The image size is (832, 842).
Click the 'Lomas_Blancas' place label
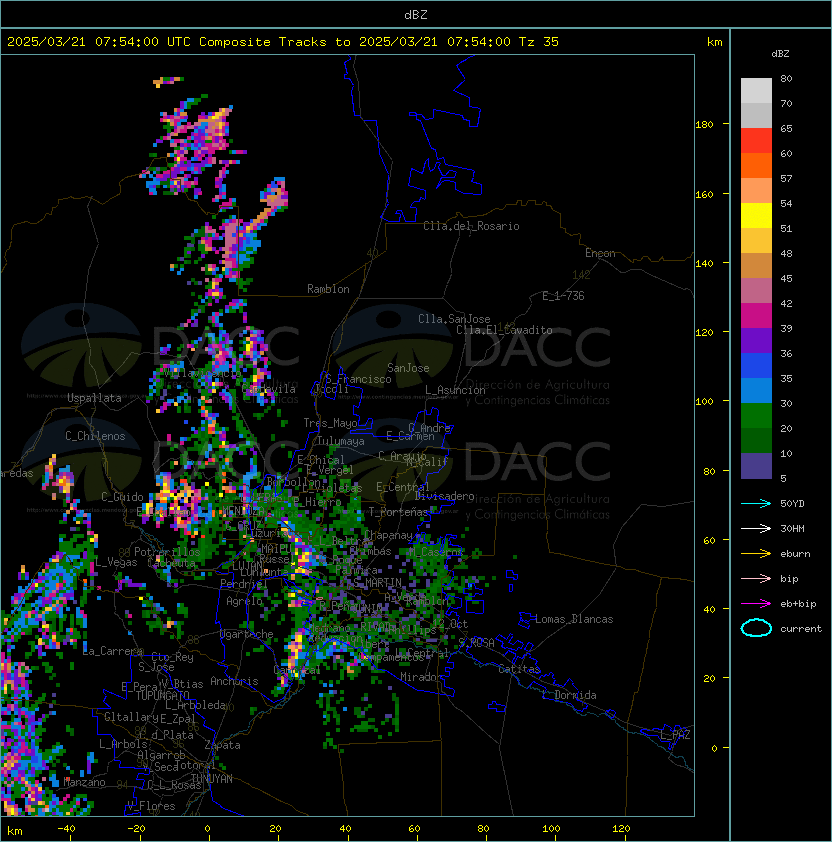574,619
